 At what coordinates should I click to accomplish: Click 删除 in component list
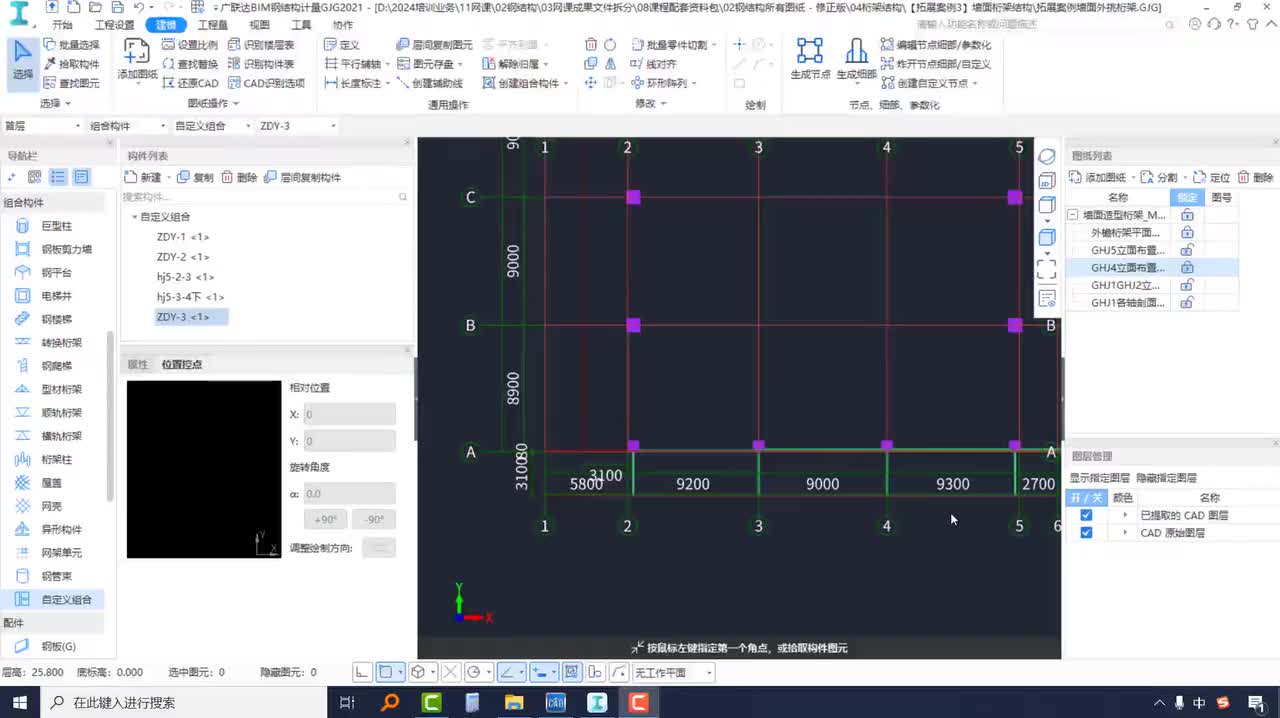tap(240, 177)
